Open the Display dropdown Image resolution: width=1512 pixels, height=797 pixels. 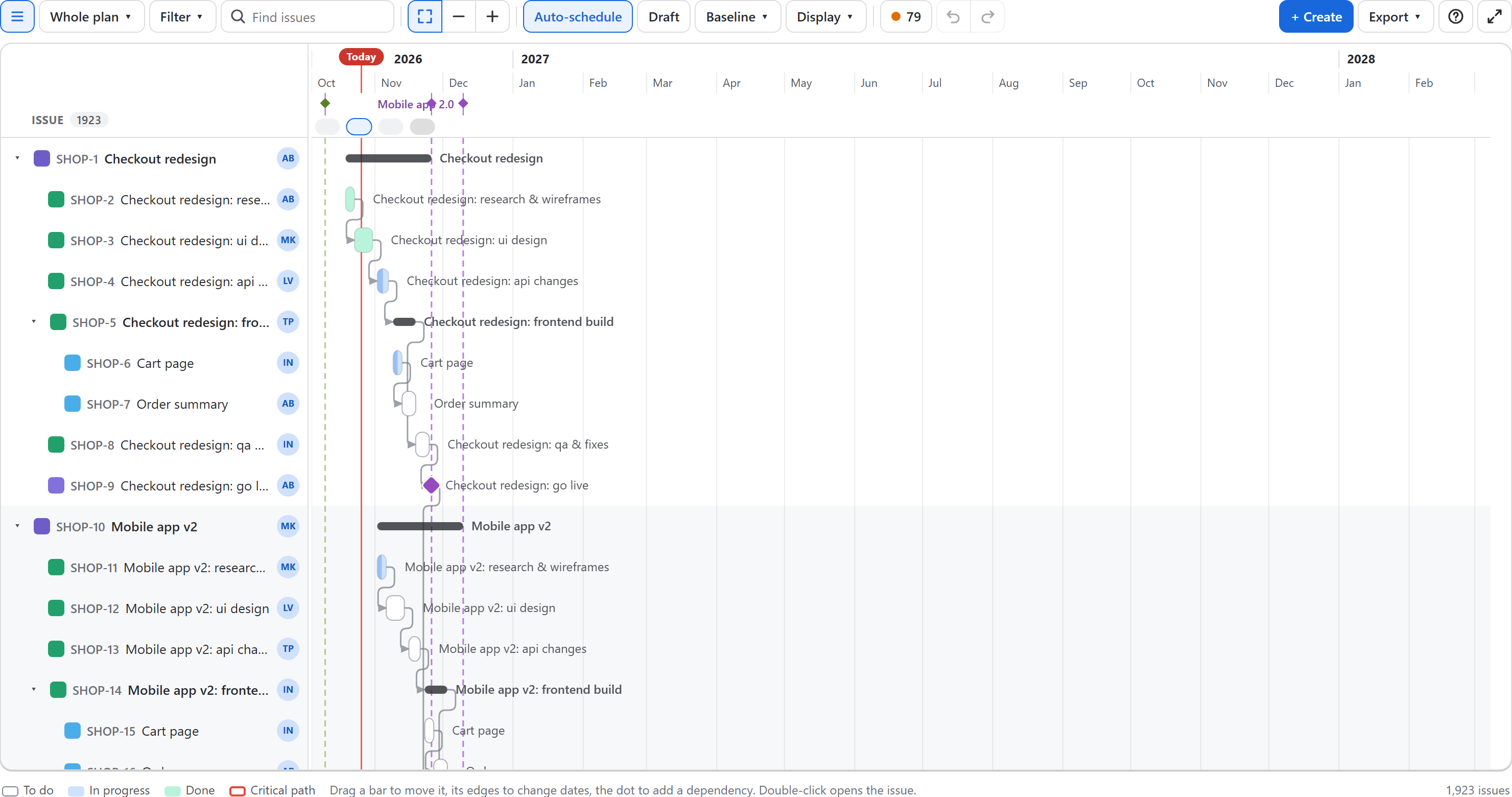pos(825,16)
